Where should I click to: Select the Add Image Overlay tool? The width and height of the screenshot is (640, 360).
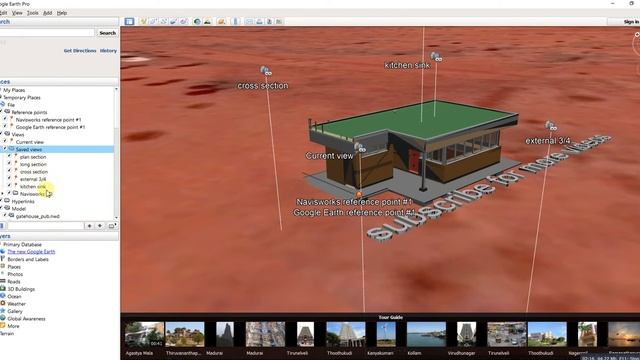(x=173, y=21)
